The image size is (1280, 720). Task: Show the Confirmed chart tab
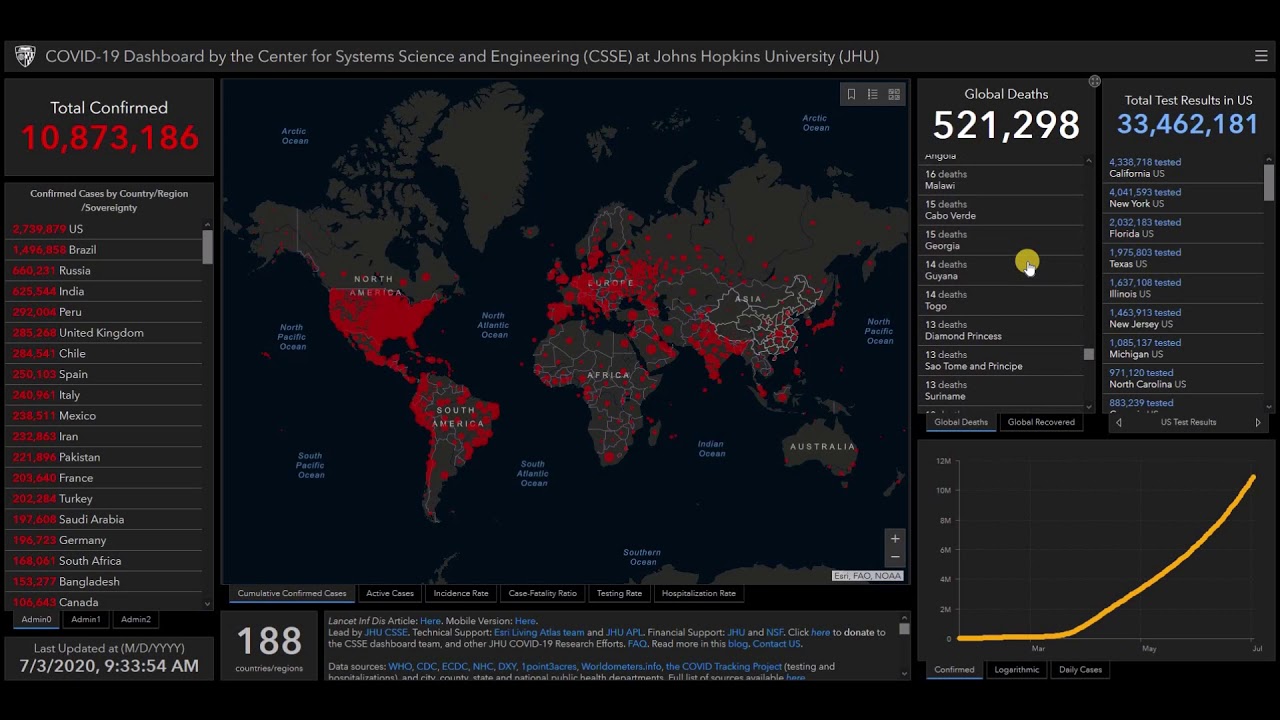[x=954, y=669]
